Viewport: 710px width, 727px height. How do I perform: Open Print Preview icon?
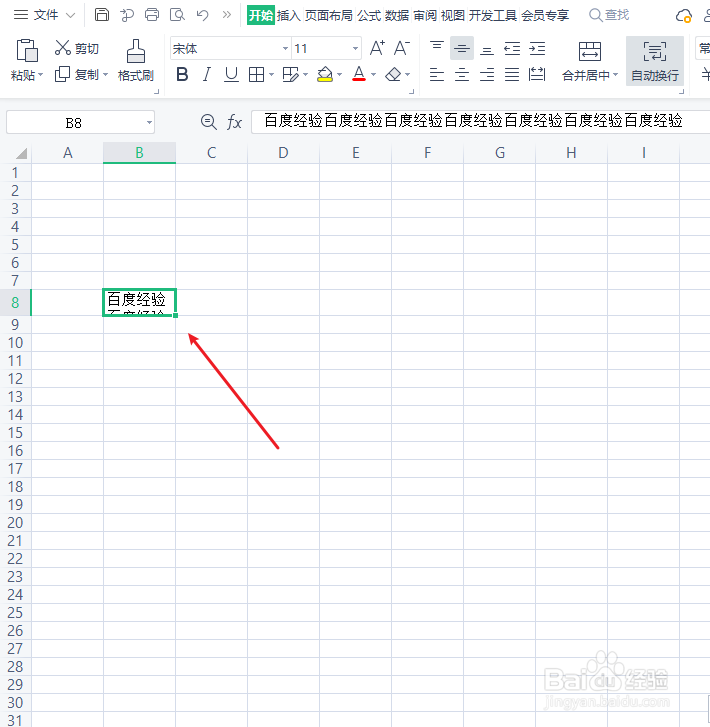pyautogui.click(x=177, y=15)
